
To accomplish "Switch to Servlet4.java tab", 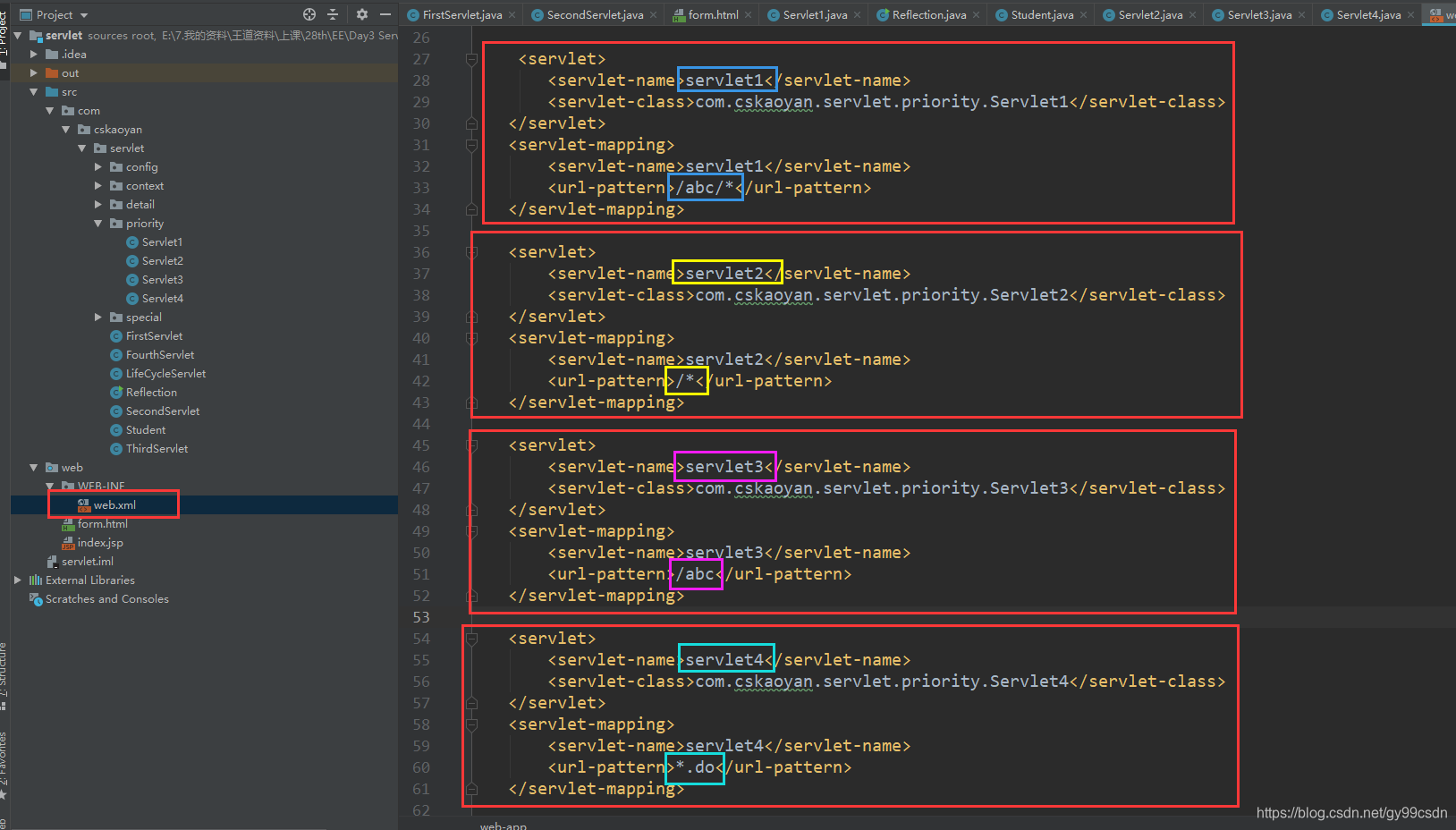I will point(1368,14).
